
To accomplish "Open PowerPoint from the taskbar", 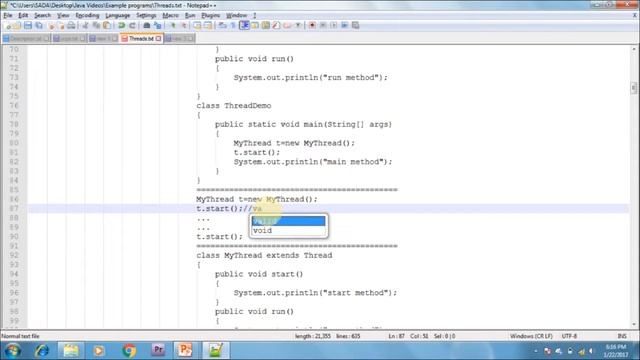I will coord(185,350).
